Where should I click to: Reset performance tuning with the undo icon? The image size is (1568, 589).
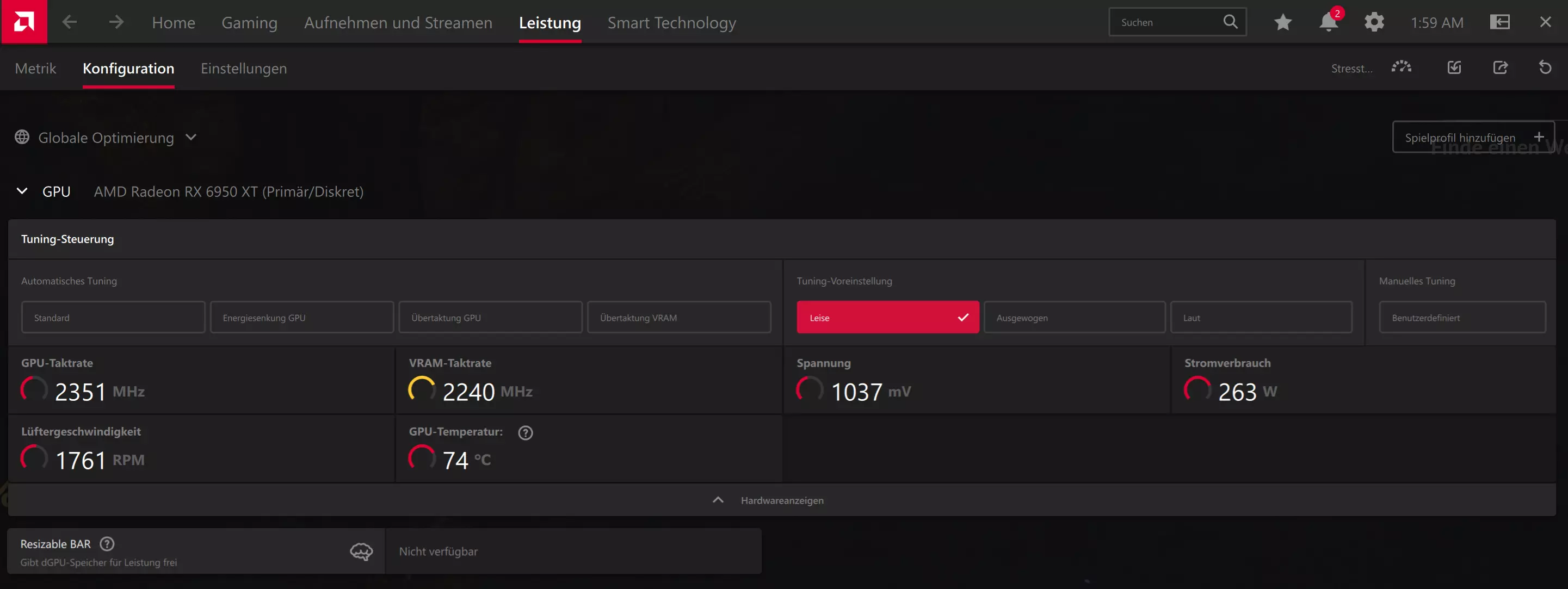(1545, 67)
